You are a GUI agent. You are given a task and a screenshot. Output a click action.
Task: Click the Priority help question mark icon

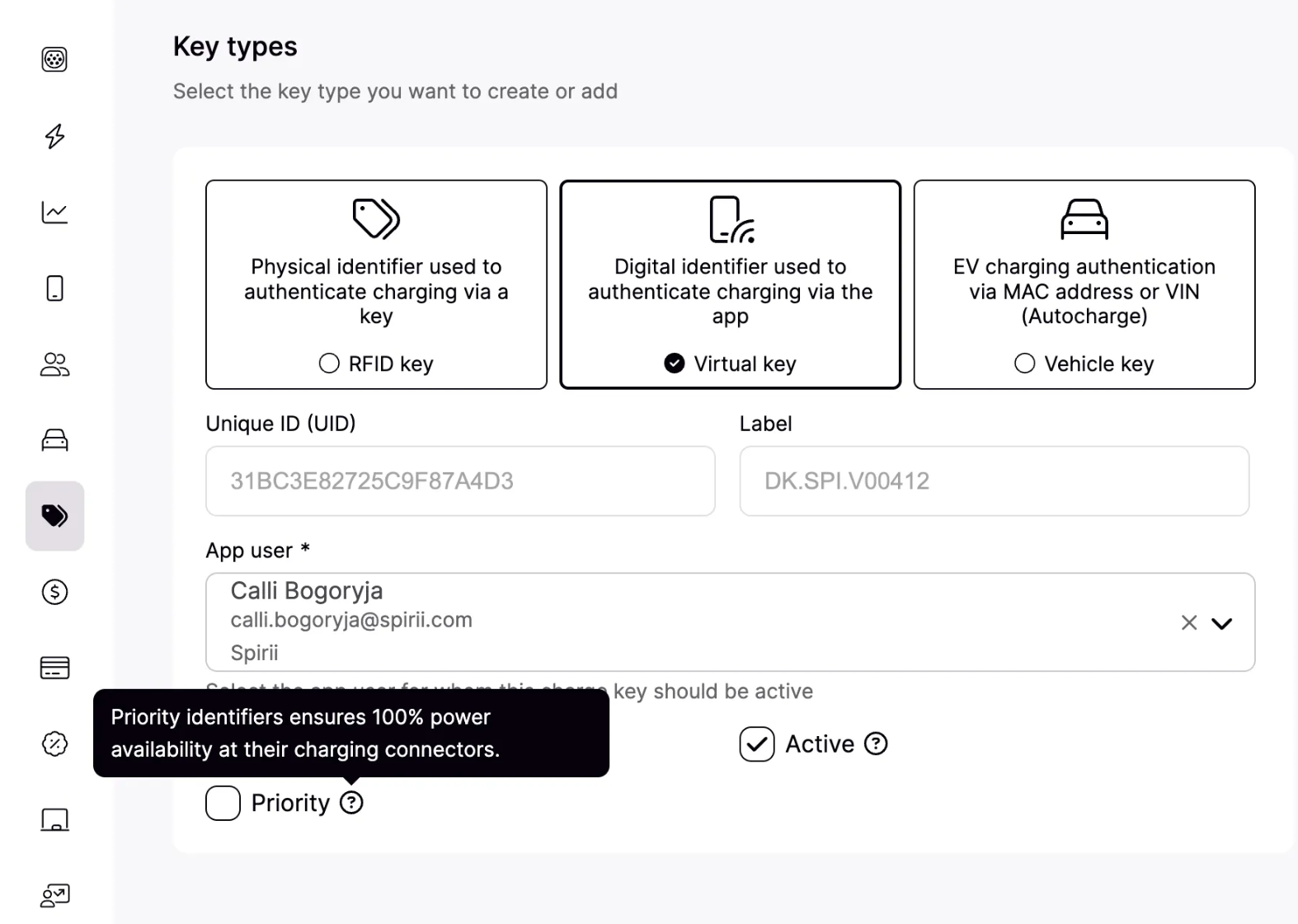[351, 803]
